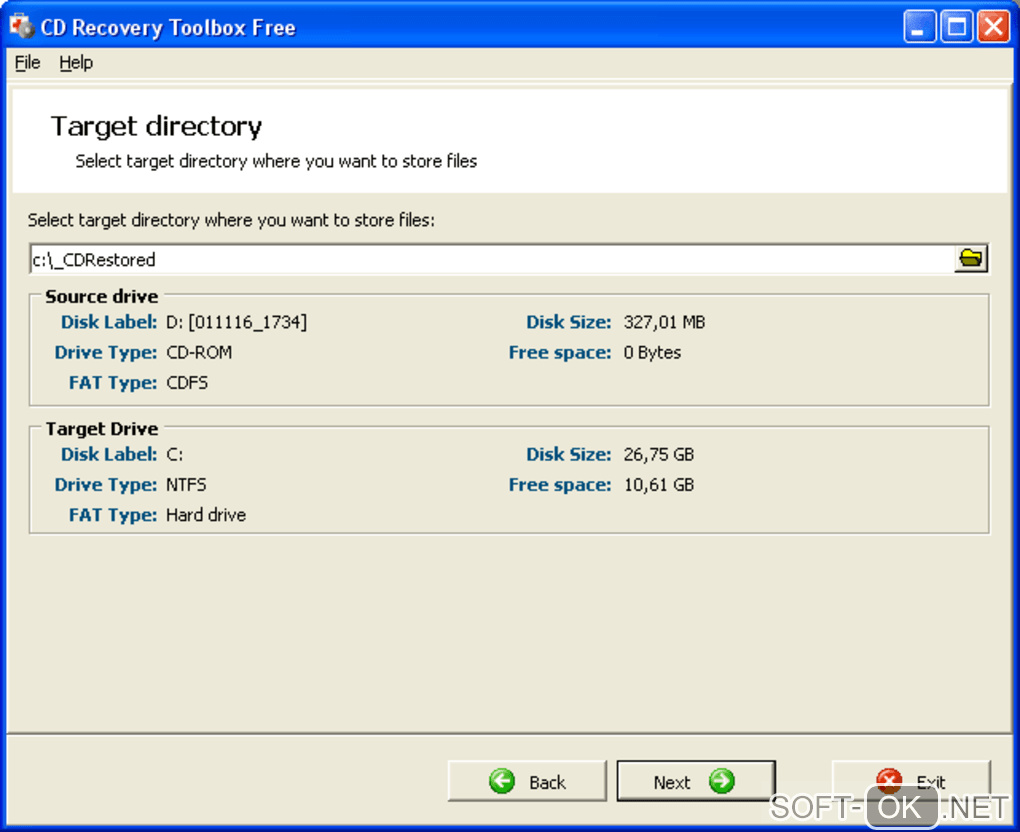Click source free space '0 Bytes'
1020x832 pixels.
tap(652, 353)
